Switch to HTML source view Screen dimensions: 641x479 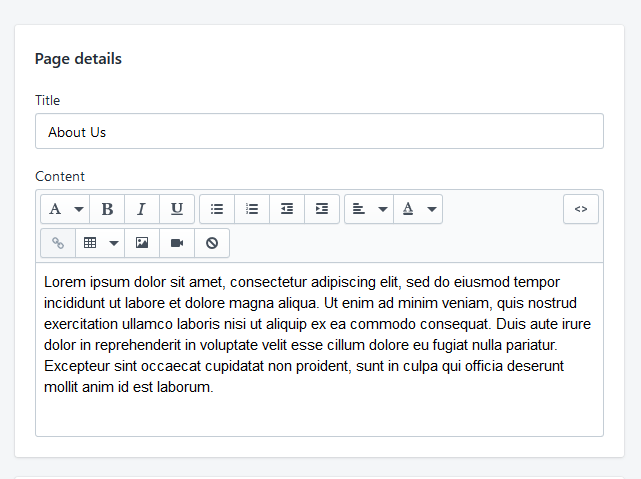[x=580, y=209]
